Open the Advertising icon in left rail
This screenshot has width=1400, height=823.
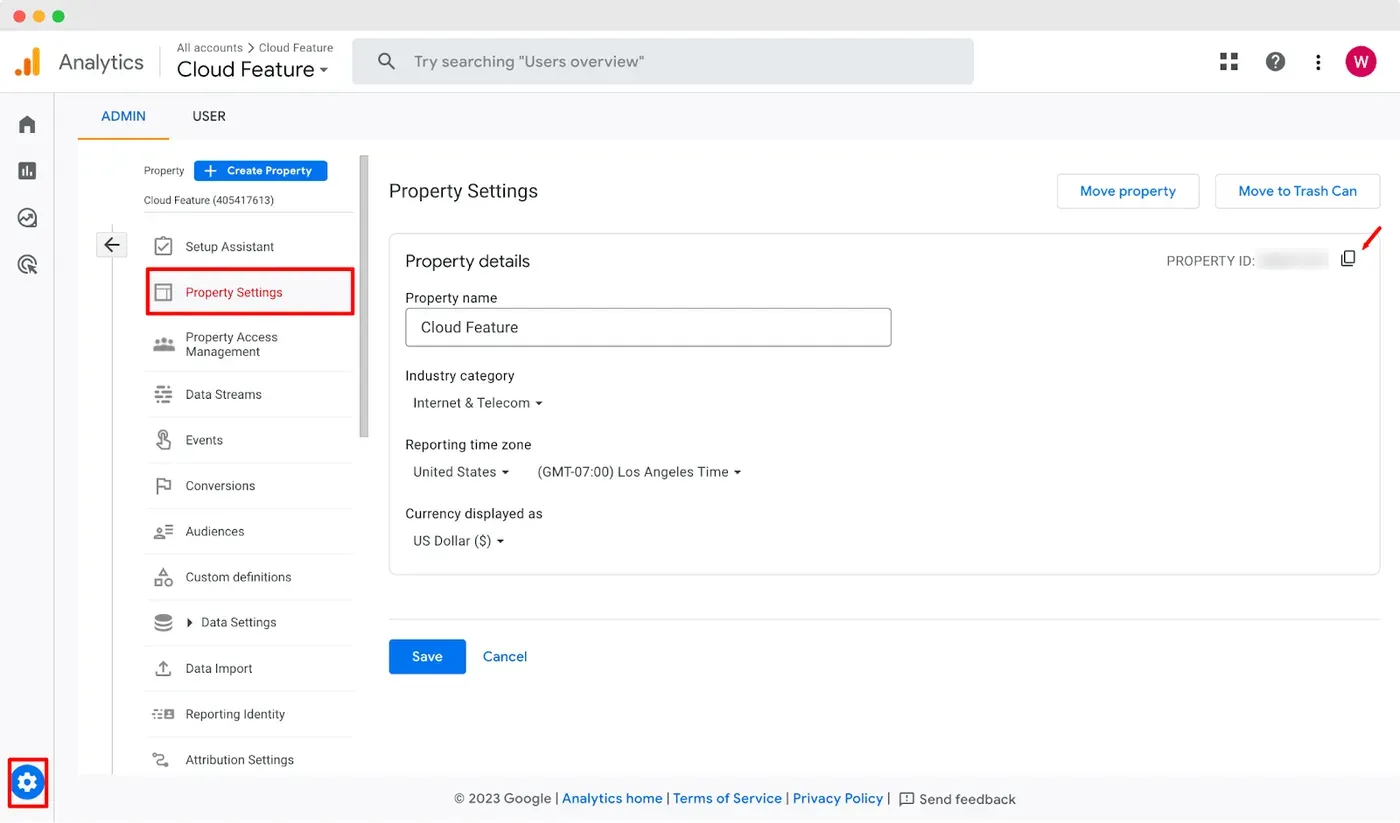27,265
